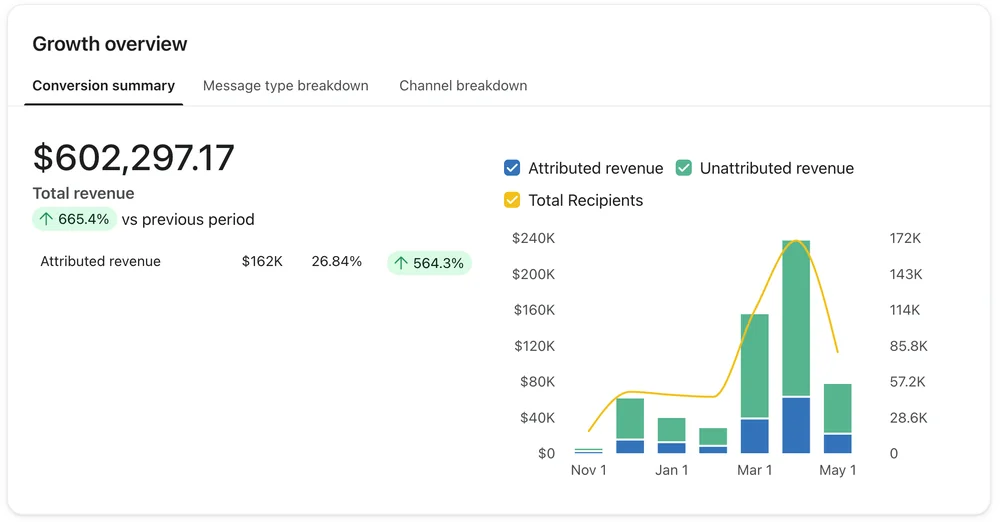
Task: Click the Unattributed revenue legend label
Action: click(776, 168)
